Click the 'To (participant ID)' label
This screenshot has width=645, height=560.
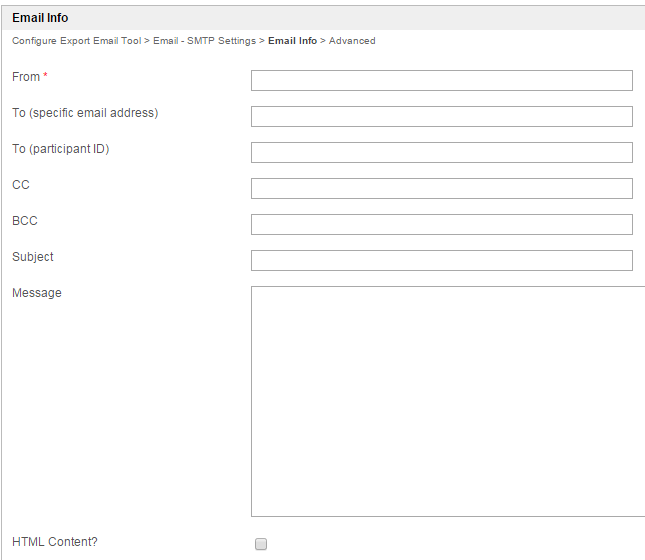pyautogui.click(x=60, y=149)
